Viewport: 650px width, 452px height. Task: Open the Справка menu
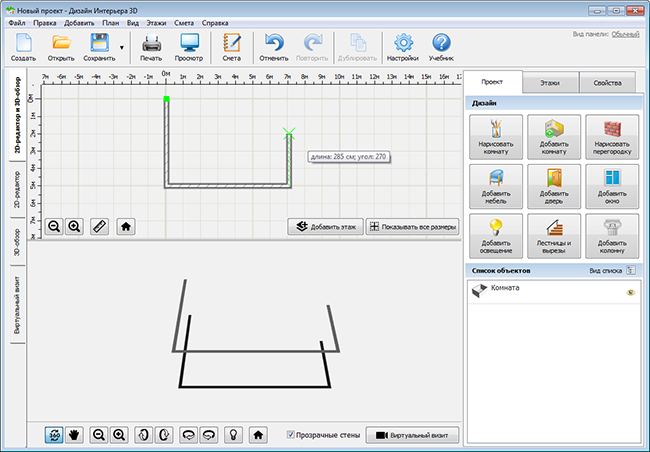[x=215, y=23]
